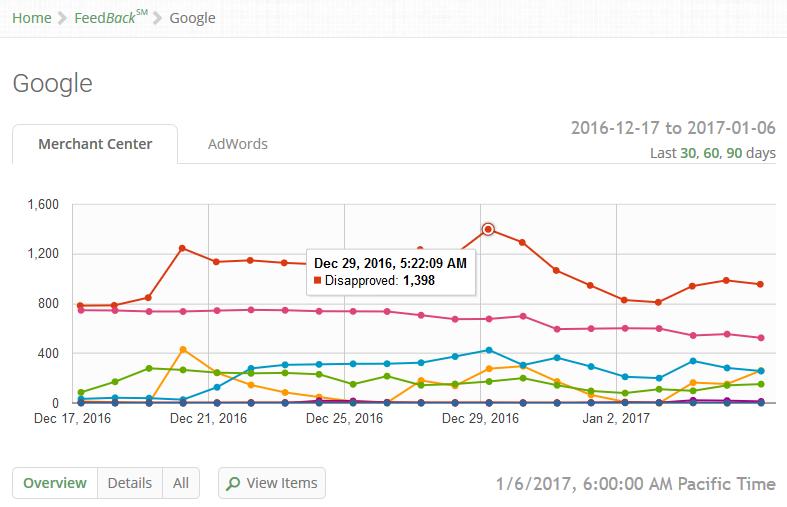Screen dimensions: 787x507
Task: Open the AdWords tab
Action: click(238, 144)
